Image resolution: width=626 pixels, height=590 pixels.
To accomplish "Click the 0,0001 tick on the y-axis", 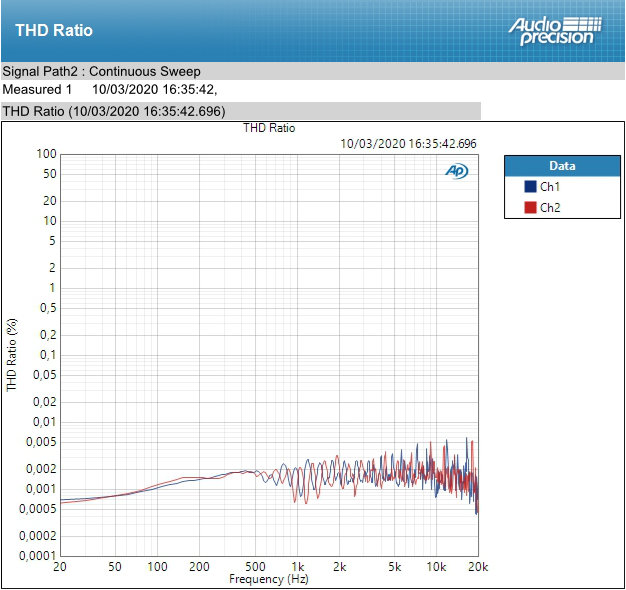I will (37, 555).
